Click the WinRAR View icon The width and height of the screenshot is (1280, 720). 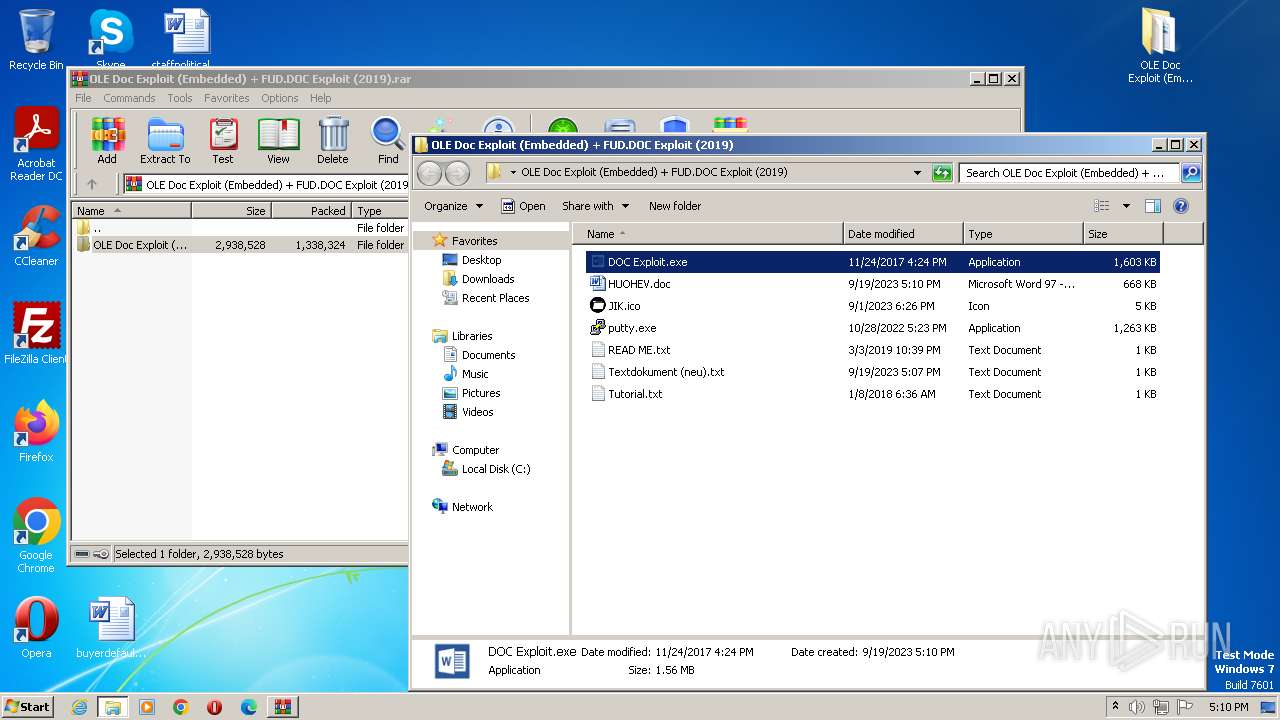point(278,141)
